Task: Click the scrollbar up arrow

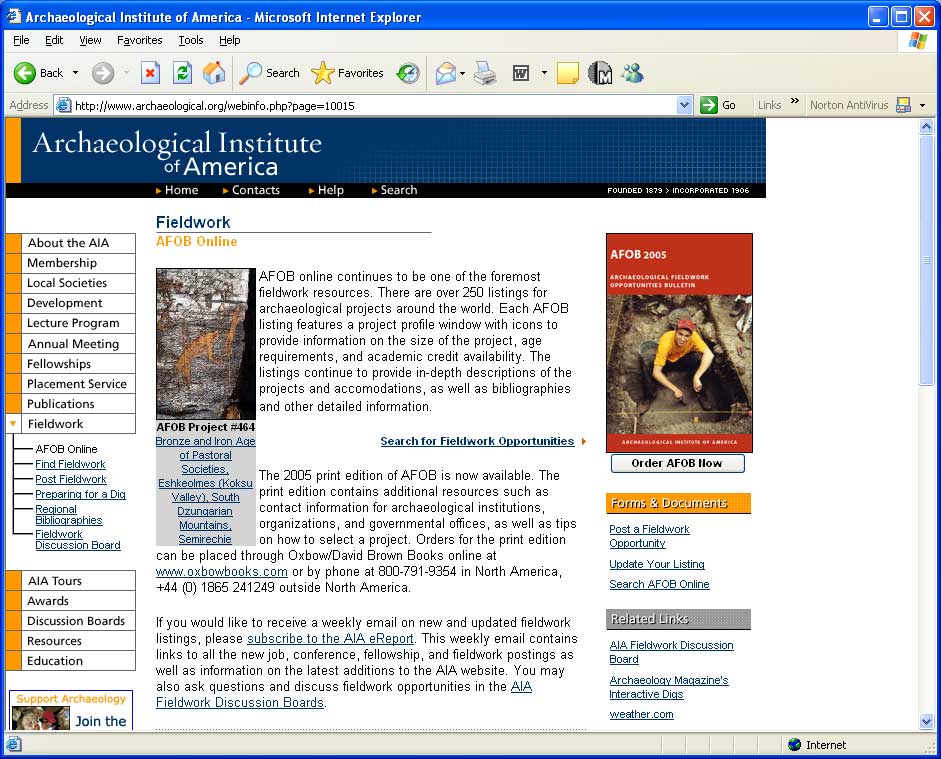Action: point(927,127)
